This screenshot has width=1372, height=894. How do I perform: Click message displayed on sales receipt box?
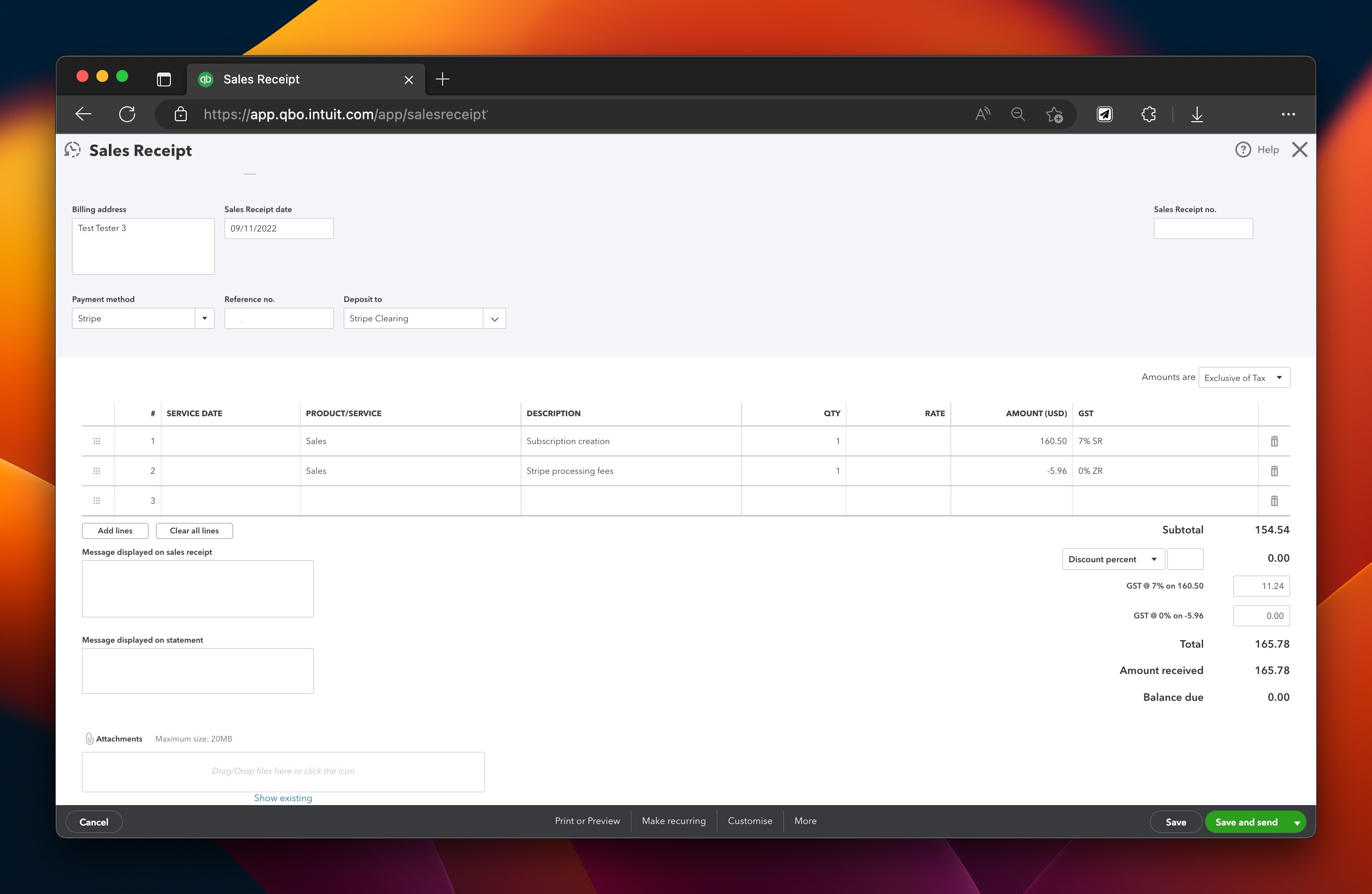198,589
